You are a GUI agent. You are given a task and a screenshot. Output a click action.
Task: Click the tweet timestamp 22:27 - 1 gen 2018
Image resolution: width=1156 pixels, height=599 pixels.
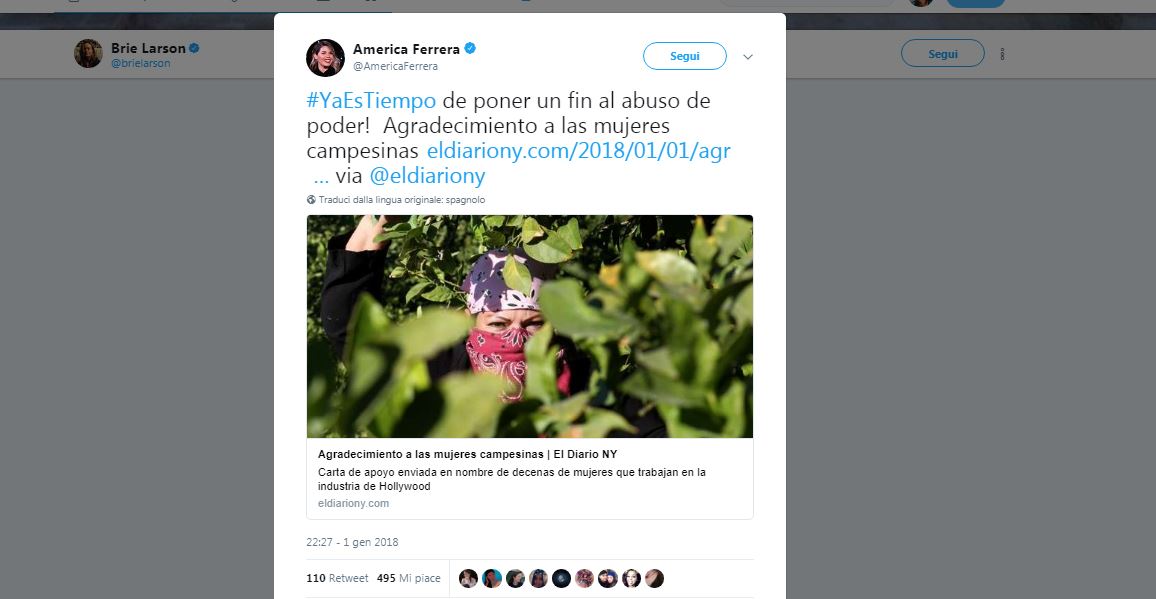click(x=352, y=542)
